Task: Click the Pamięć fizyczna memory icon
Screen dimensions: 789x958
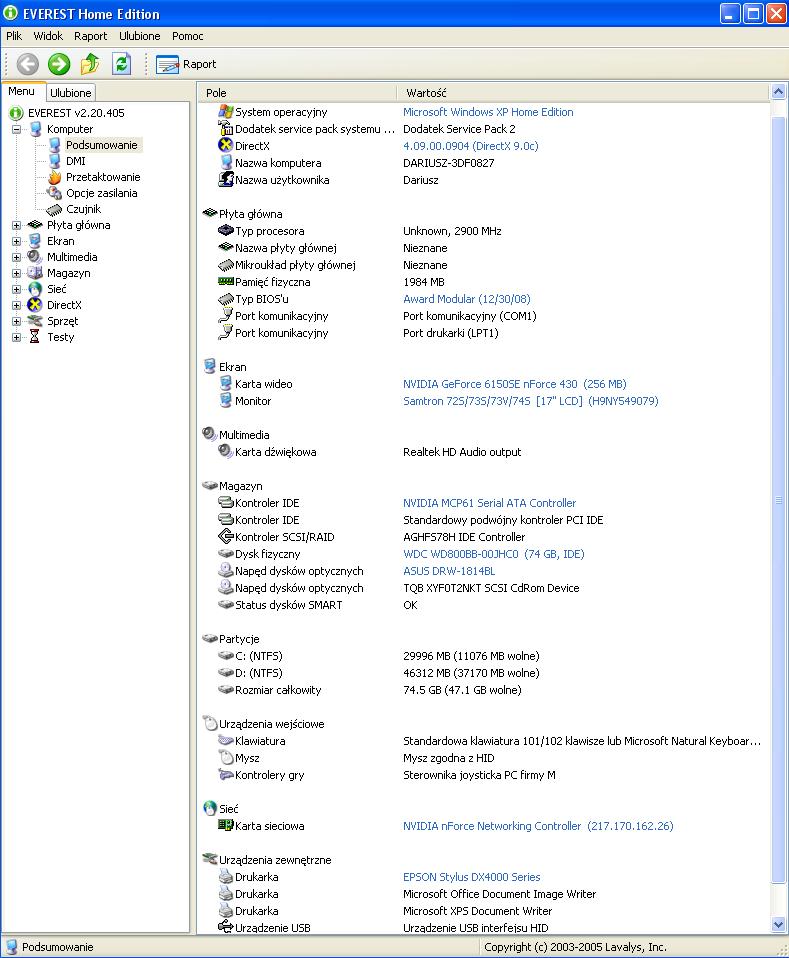Action: coord(226,282)
